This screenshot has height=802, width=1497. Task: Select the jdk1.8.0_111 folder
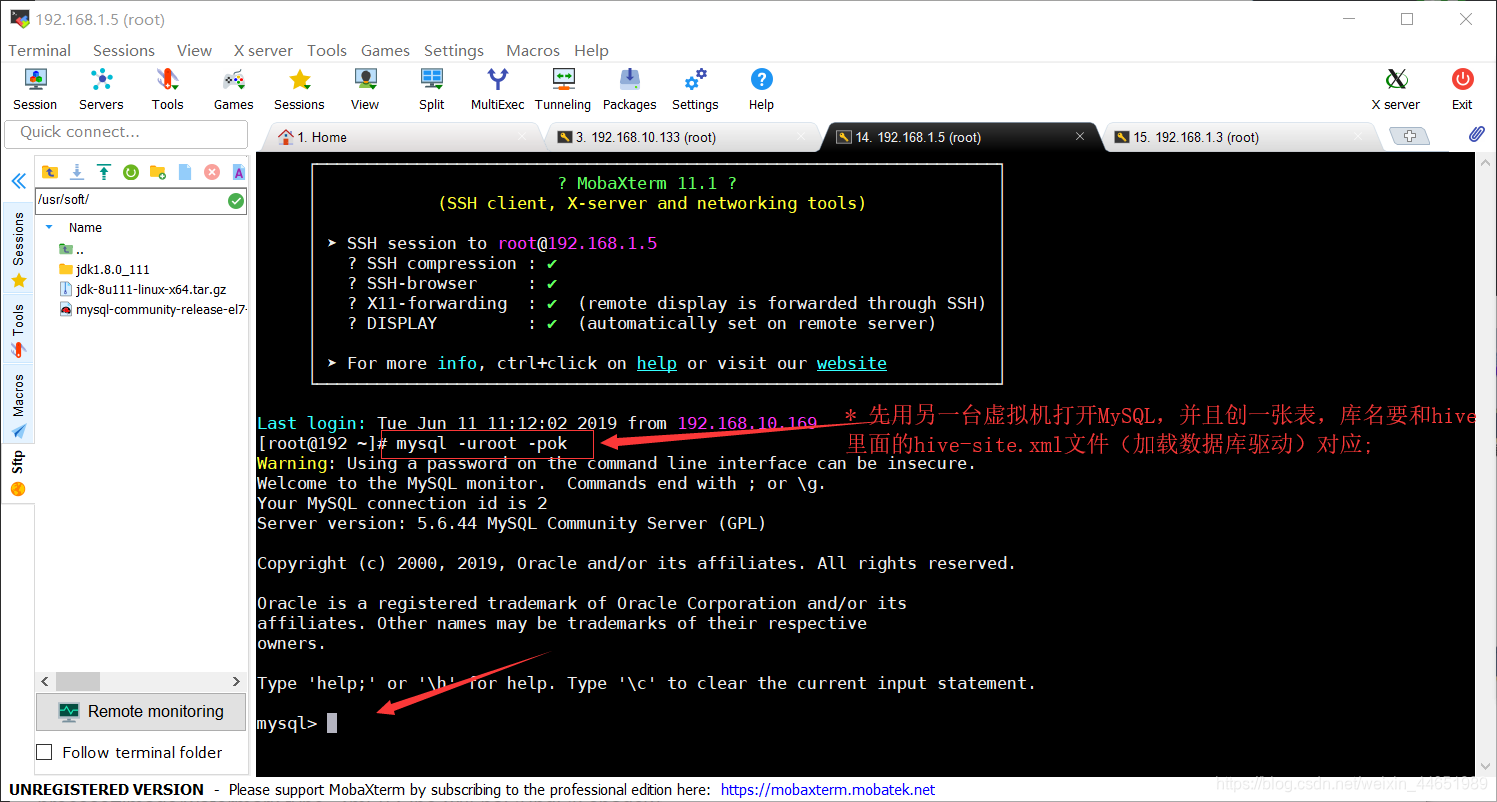(x=104, y=269)
